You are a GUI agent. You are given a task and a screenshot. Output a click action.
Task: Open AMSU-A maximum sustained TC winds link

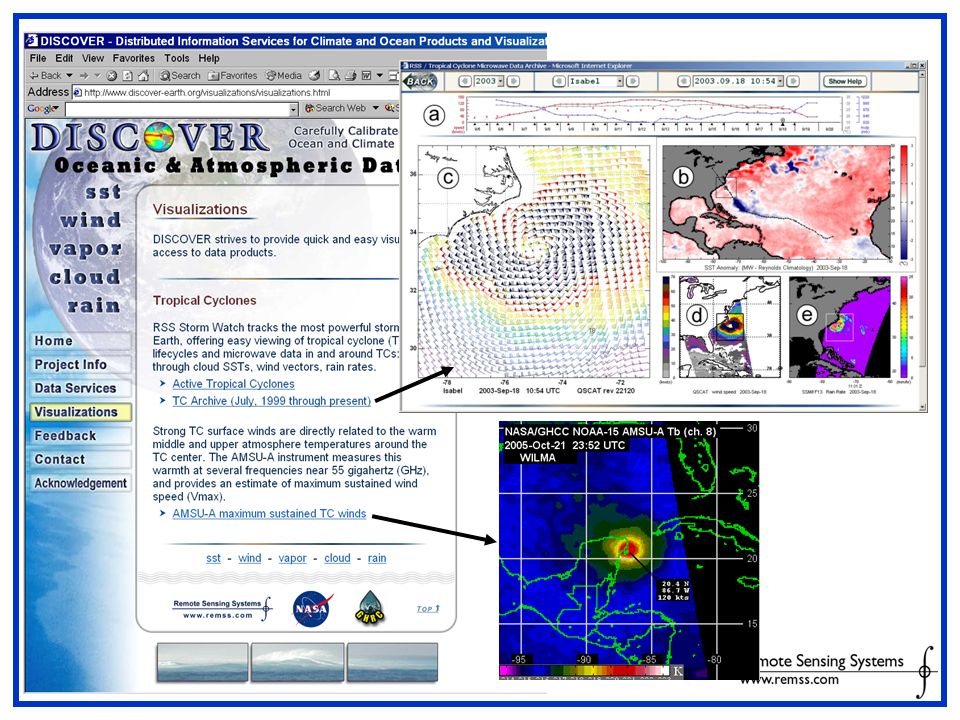[269, 514]
